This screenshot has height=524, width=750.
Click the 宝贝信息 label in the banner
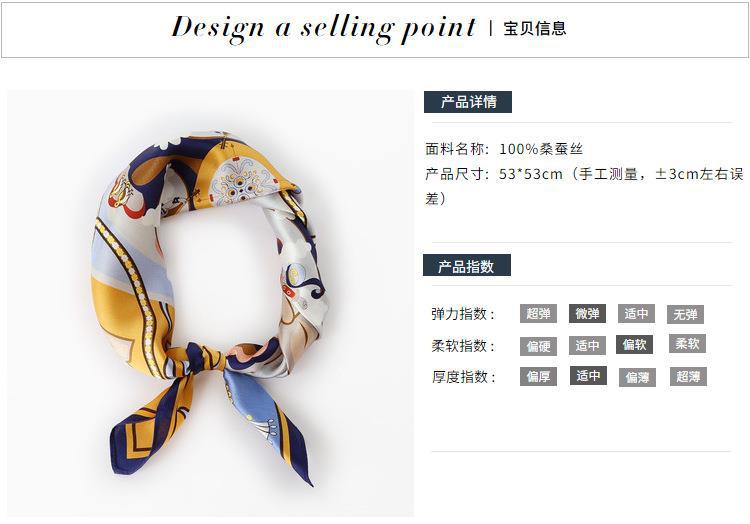coord(535,29)
